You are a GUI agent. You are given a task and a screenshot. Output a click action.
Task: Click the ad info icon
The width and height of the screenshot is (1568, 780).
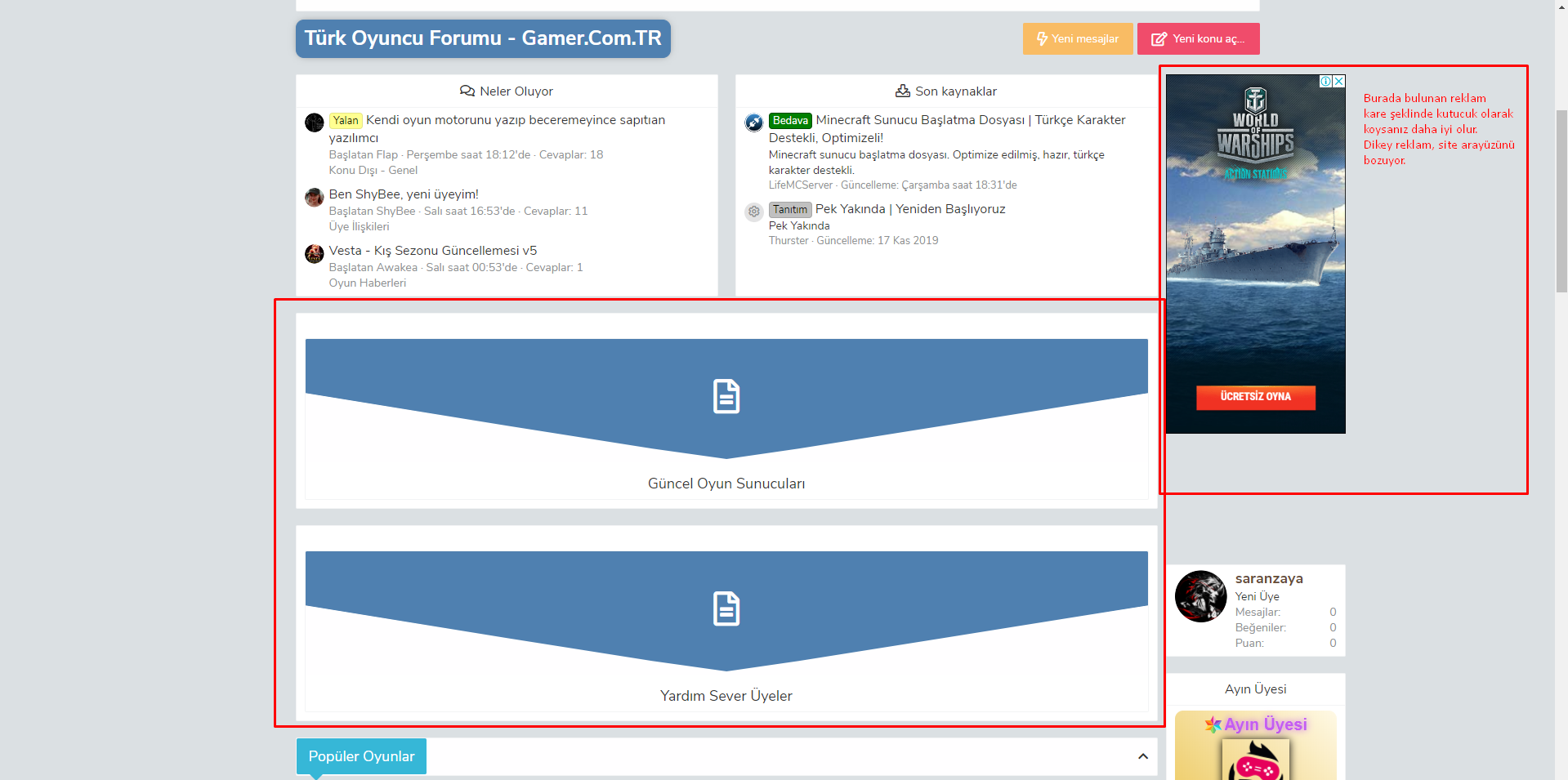point(1326,81)
